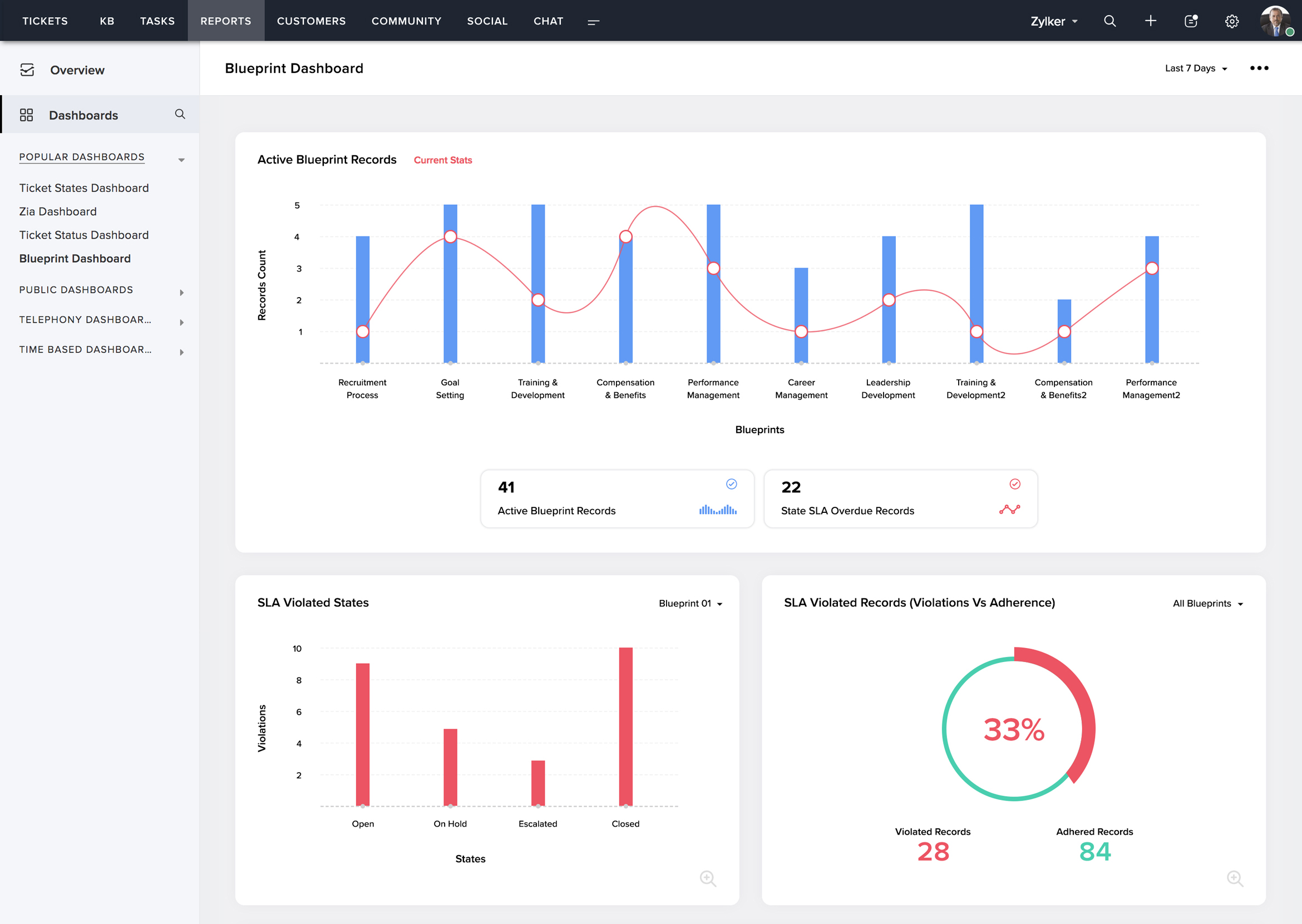Search dashboards using sidebar magnifier icon

(x=180, y=115)
